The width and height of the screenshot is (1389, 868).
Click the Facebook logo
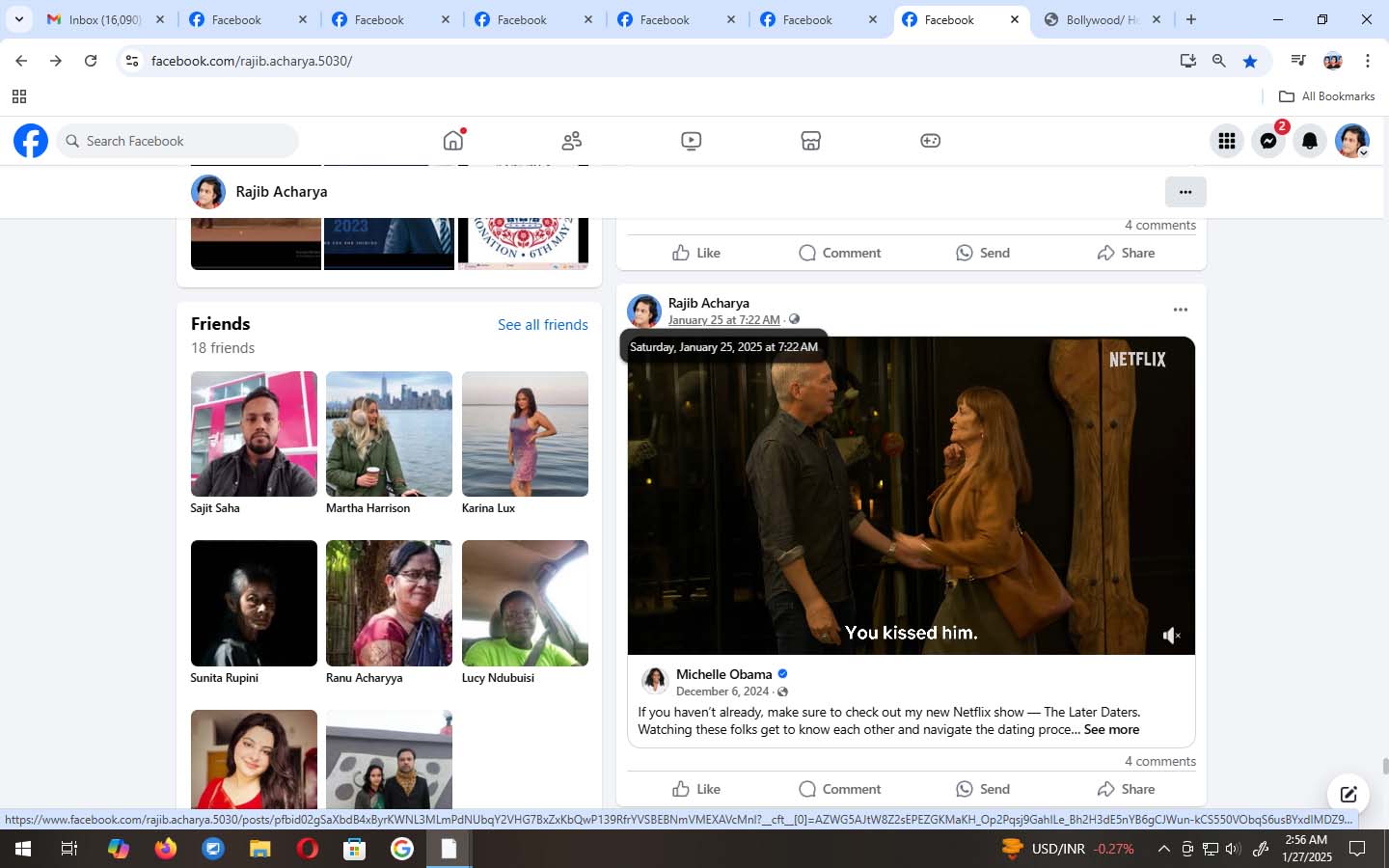coord(31,141)
